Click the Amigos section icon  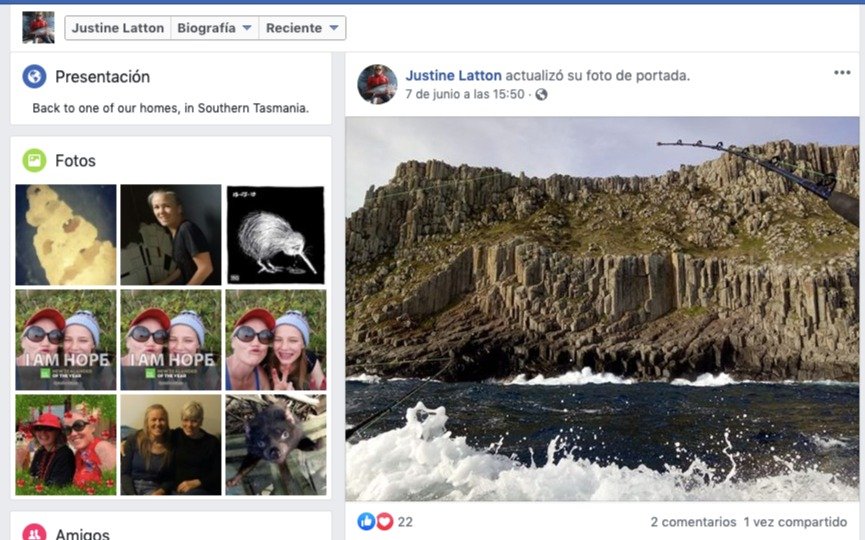35,533
